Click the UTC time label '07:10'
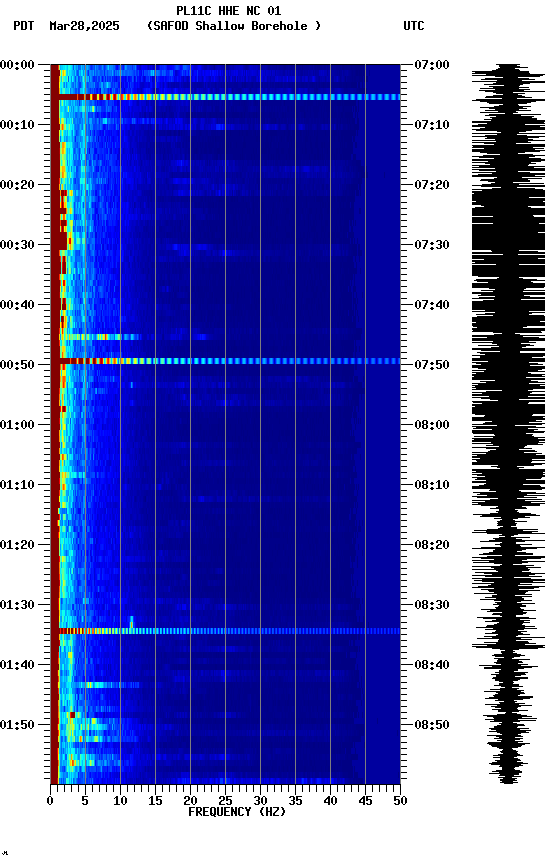This screenshot has height=864, width=552. [432, 125]
